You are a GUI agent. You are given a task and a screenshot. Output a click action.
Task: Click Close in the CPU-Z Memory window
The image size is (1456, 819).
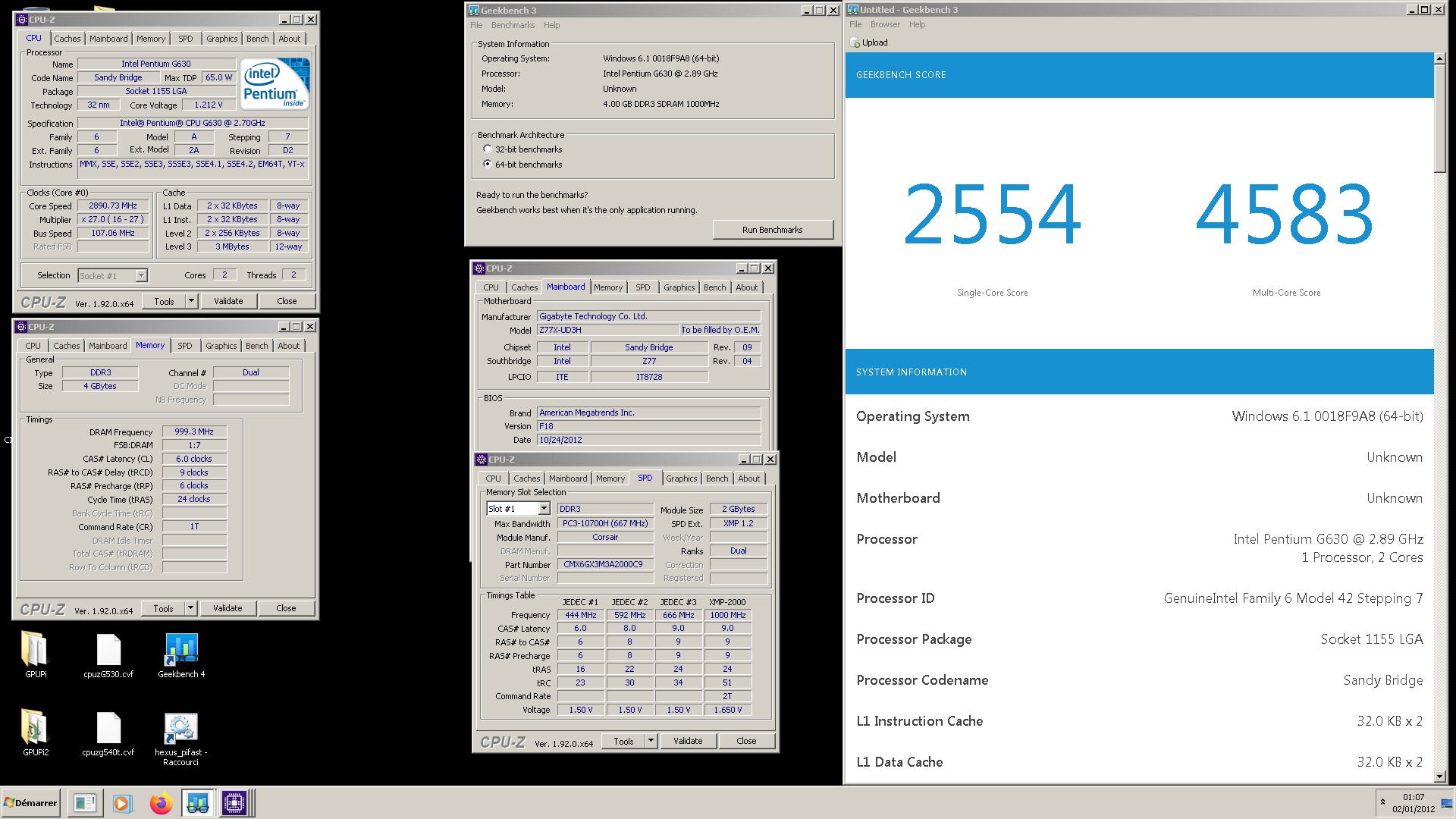coord(286,608)
